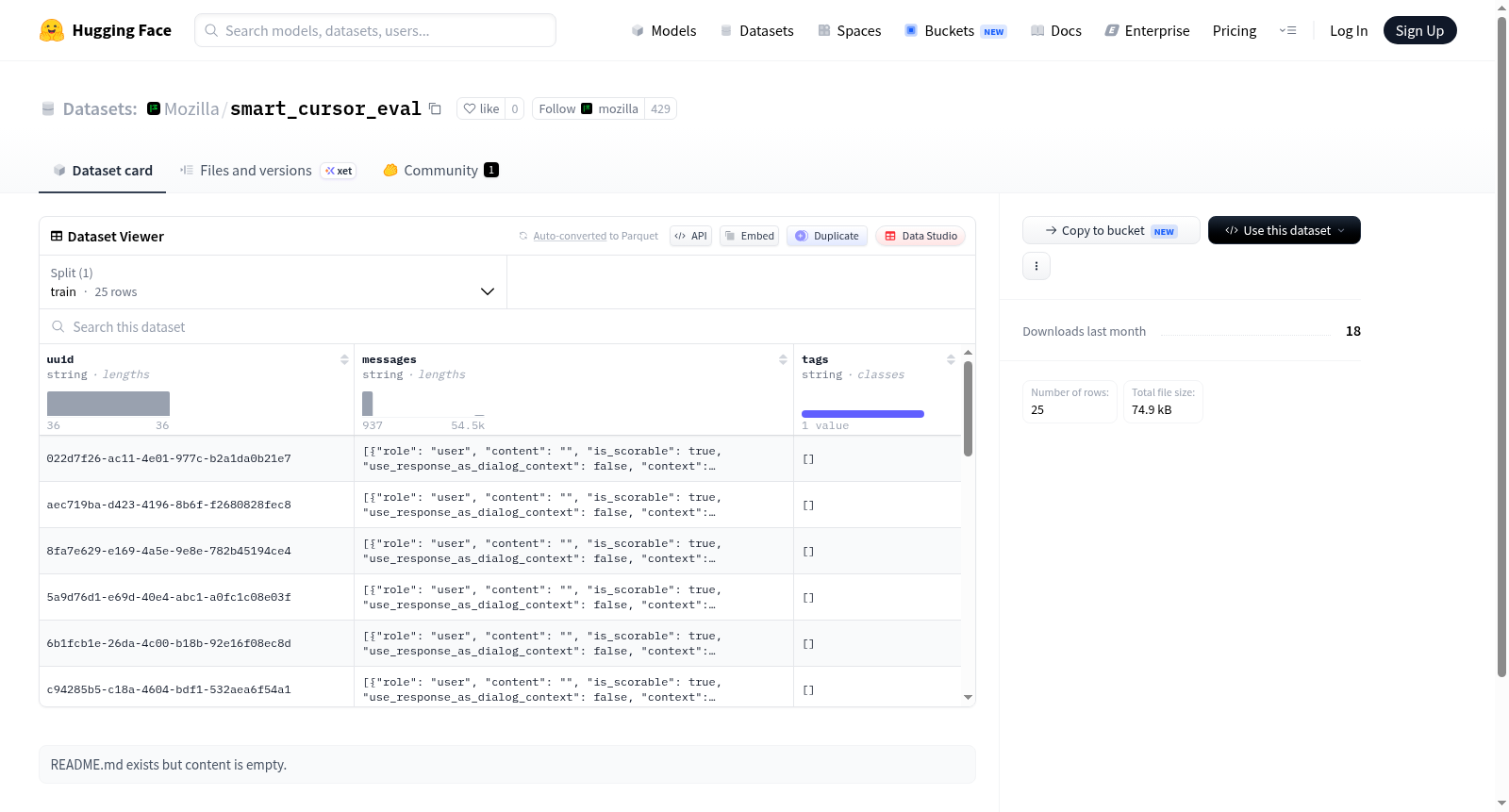Go to Spaces

(x=849, y=30)
